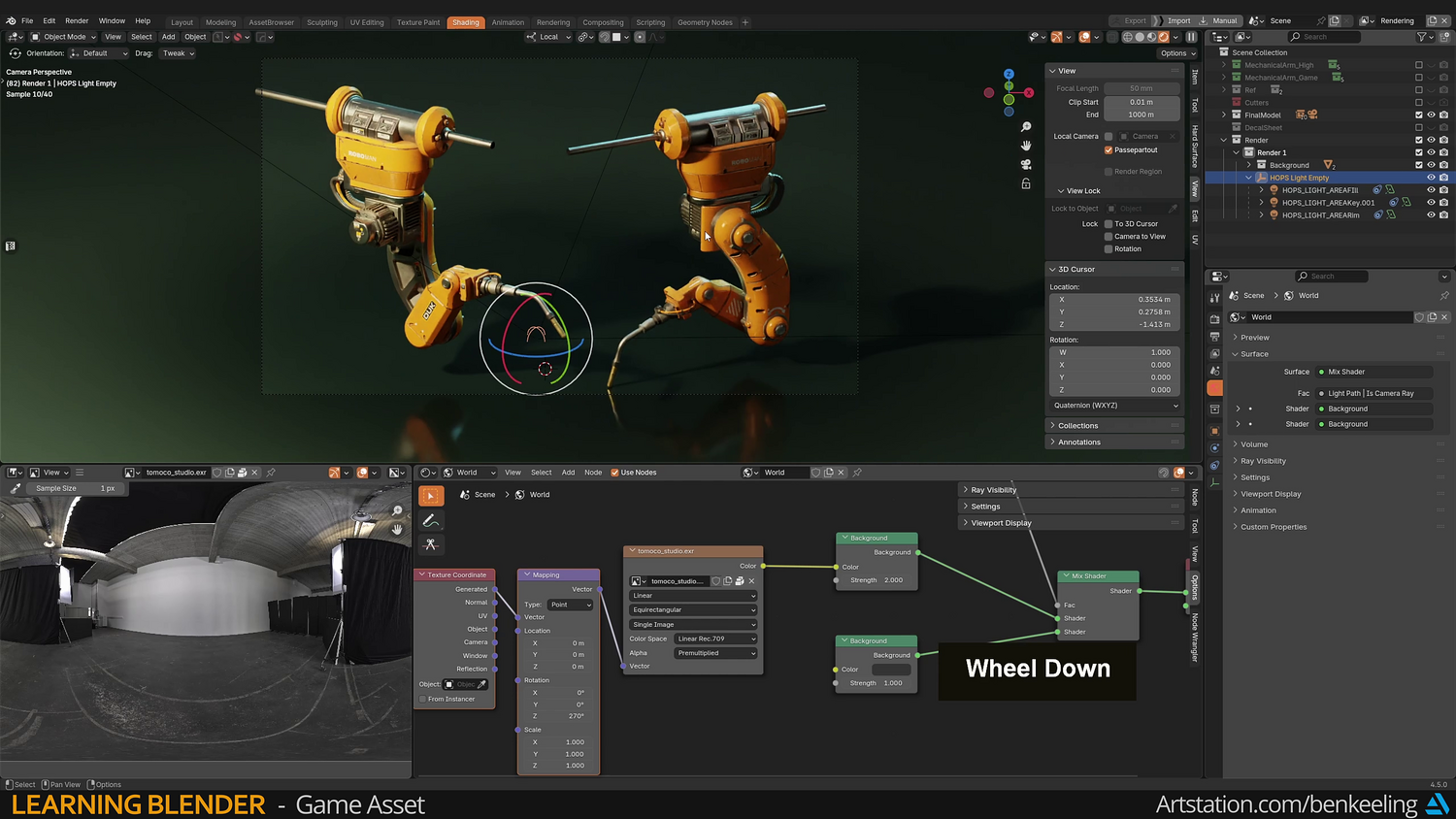
Task: Switch to wireframe viewport shading icon
Action: click(1128, 37)
